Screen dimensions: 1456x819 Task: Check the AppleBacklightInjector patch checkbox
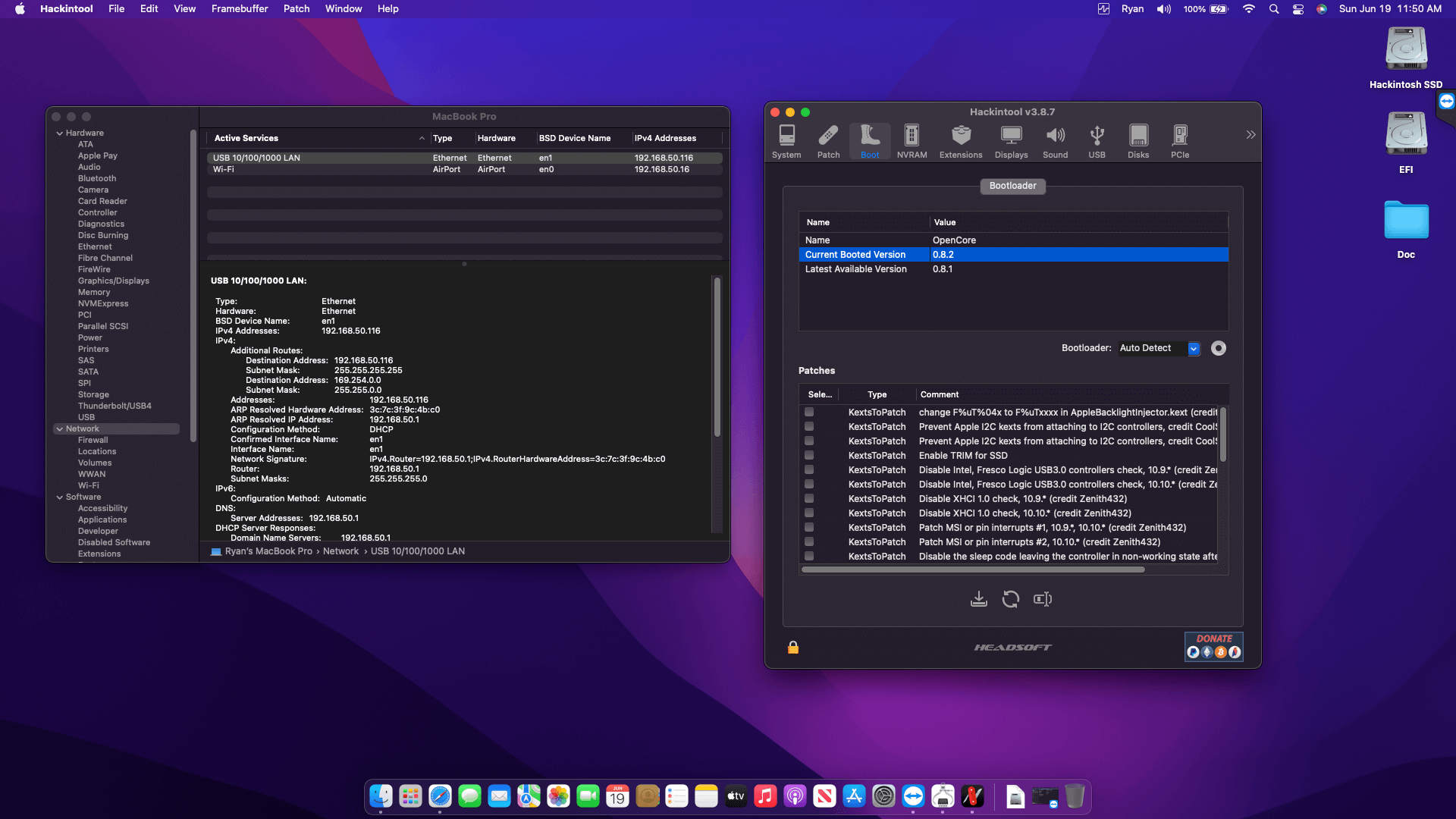pos(809,412)
